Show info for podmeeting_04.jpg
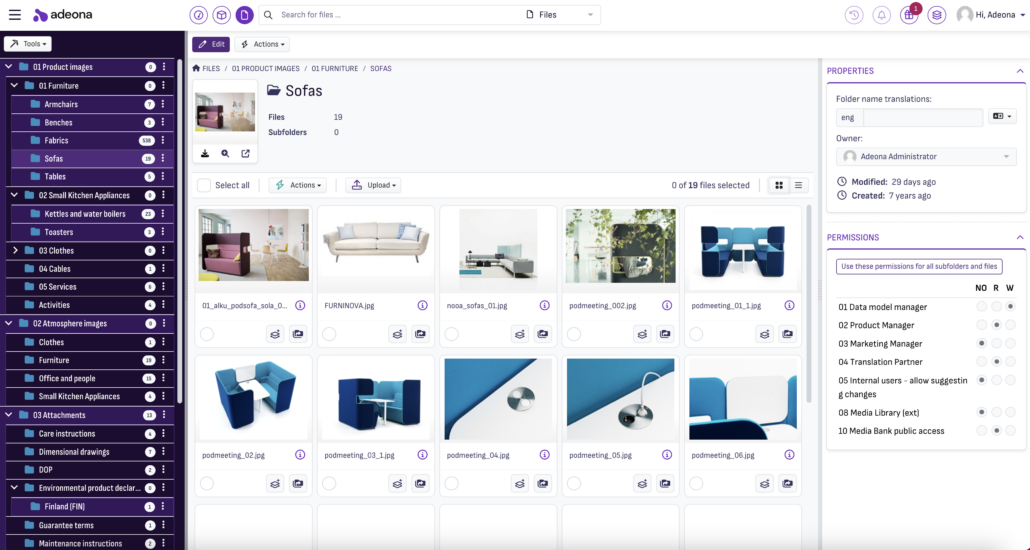Screen dimensions: 1030x550 tap(545, 455)
